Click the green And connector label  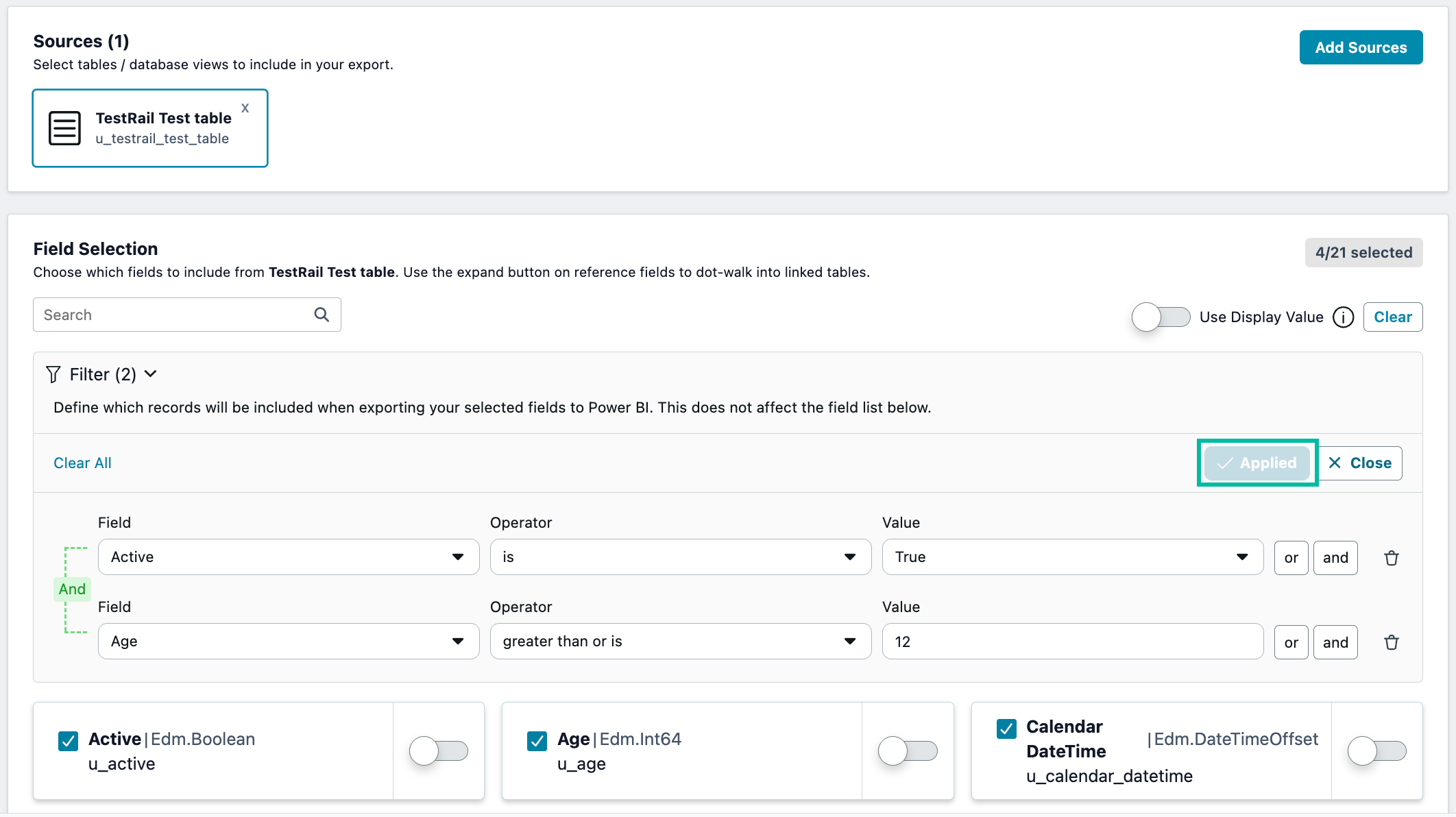tap(72, 589)
